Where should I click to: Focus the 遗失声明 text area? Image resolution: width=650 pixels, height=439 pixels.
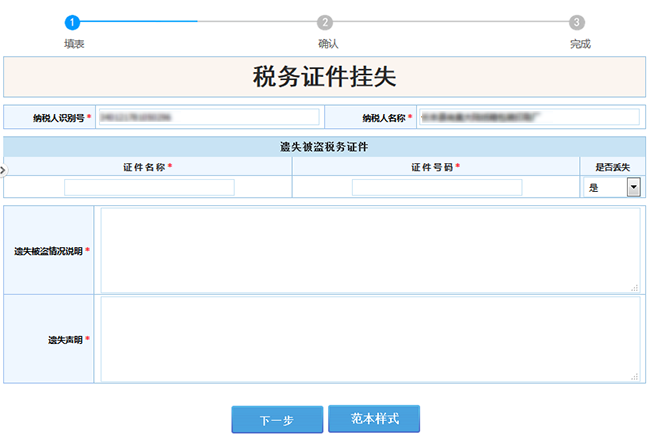click(x=370, y=339)
